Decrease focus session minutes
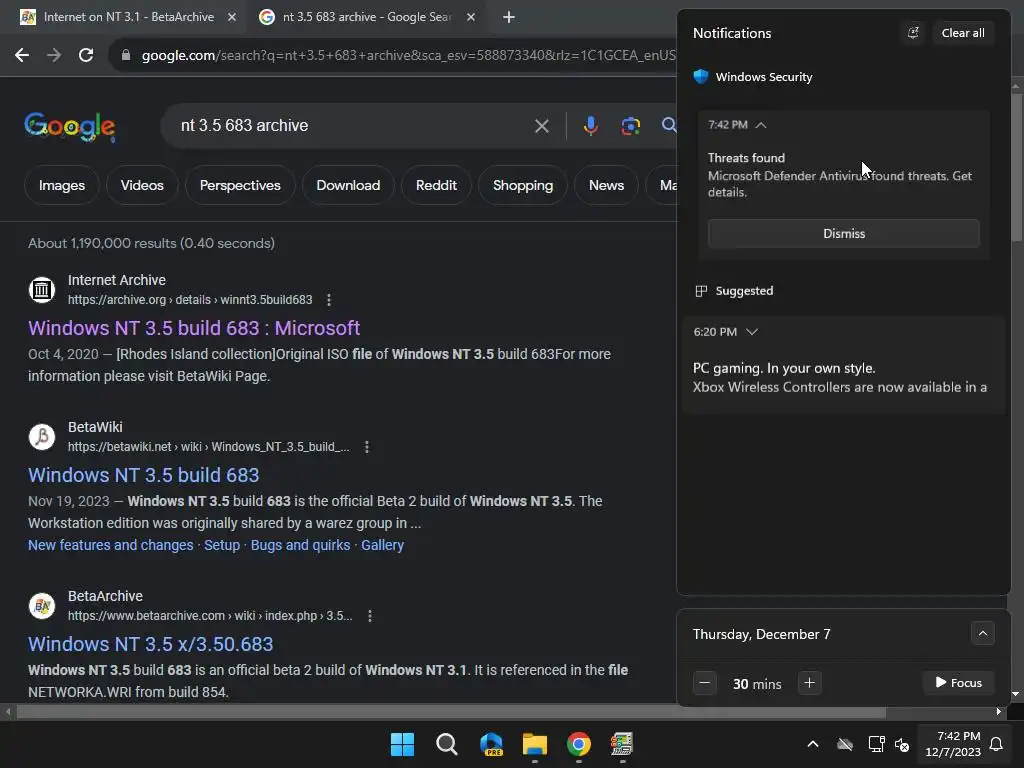 point(705,683)
